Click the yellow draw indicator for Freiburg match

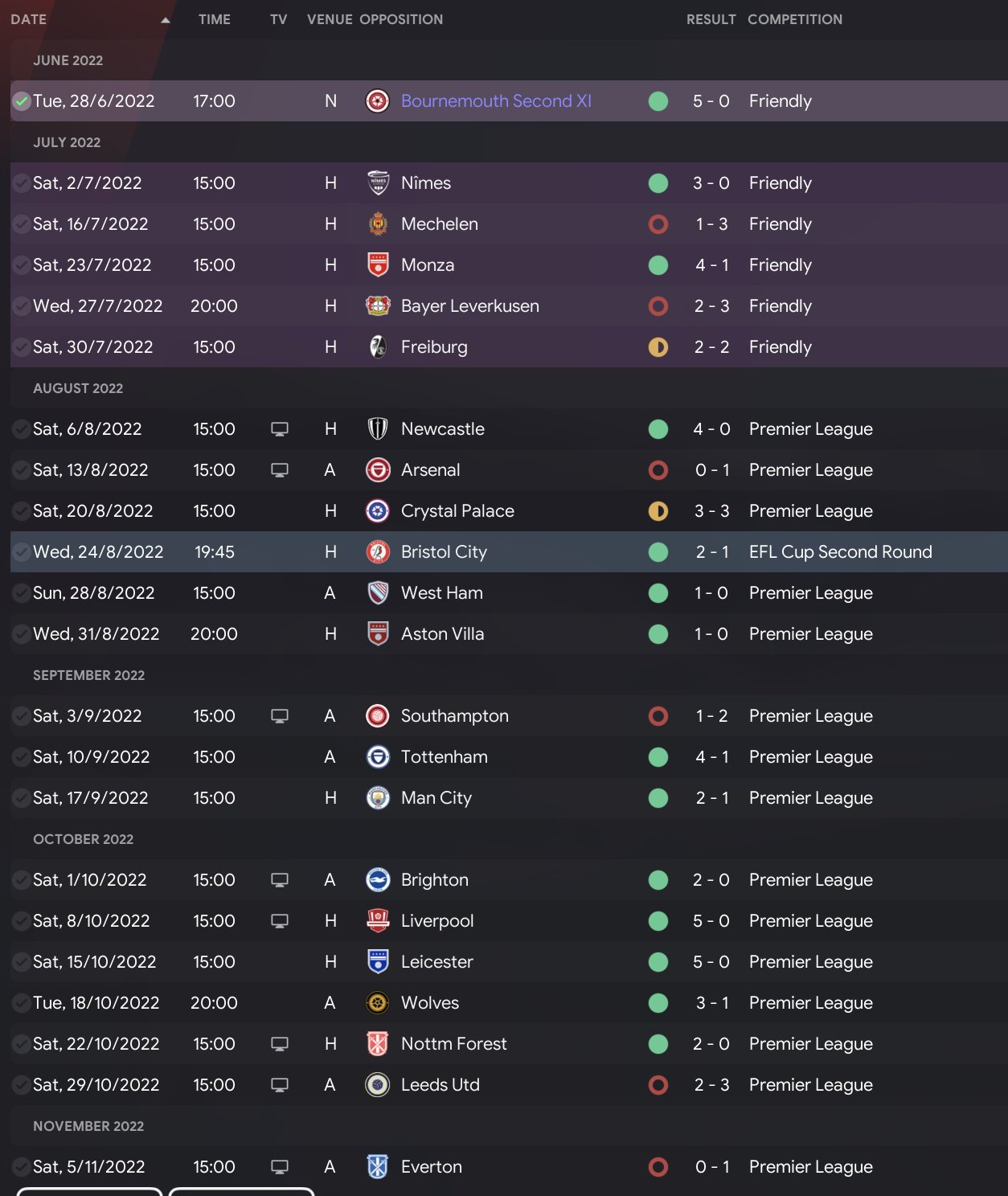click(x=658, y=347)
